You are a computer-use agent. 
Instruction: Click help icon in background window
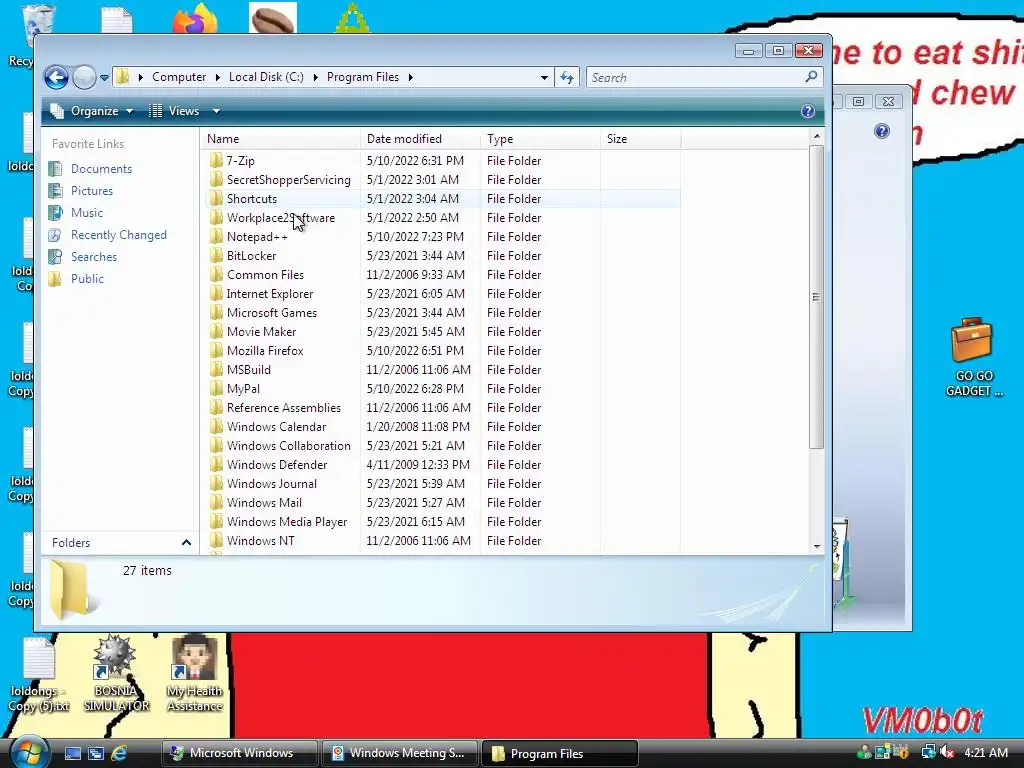tap(882, 131)
